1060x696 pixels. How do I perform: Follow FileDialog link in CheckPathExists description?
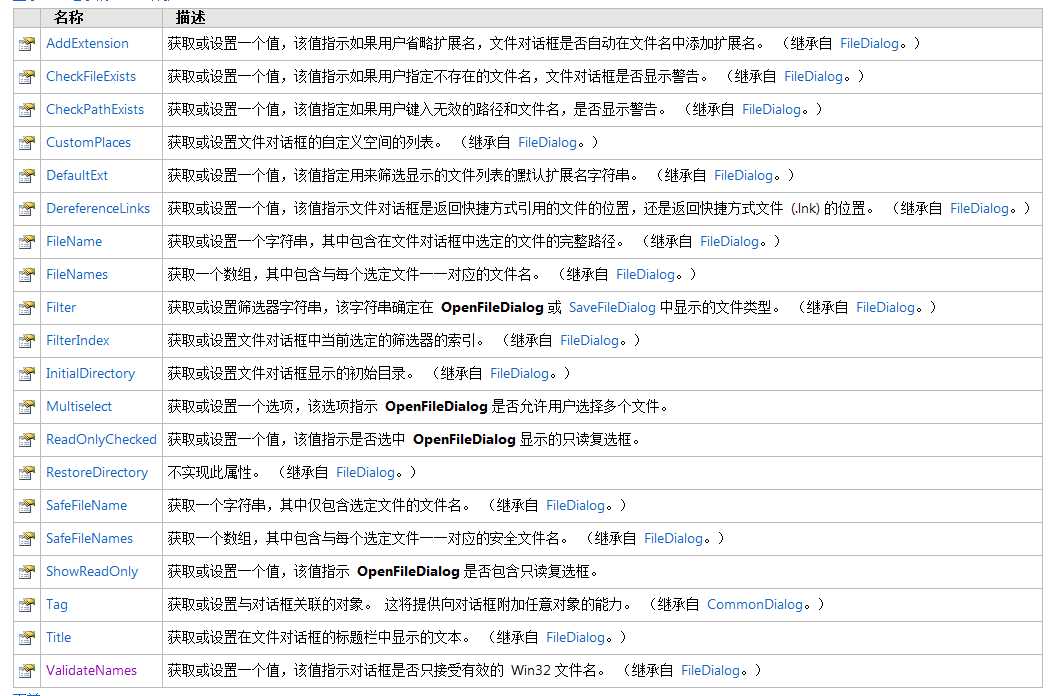coord(771,109)
